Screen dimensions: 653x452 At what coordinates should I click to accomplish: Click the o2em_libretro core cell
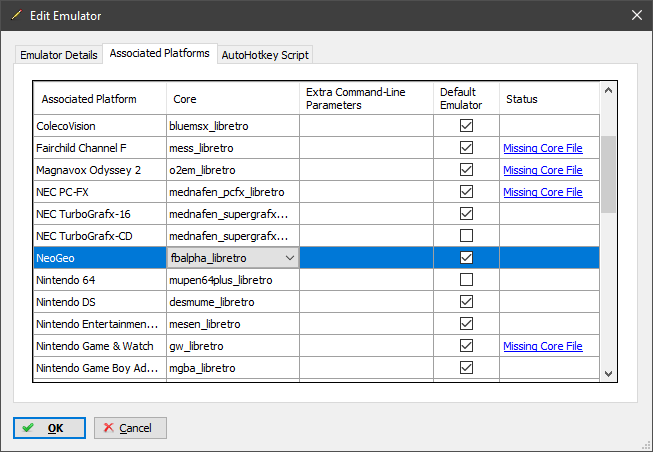click(x=233, y=170)
